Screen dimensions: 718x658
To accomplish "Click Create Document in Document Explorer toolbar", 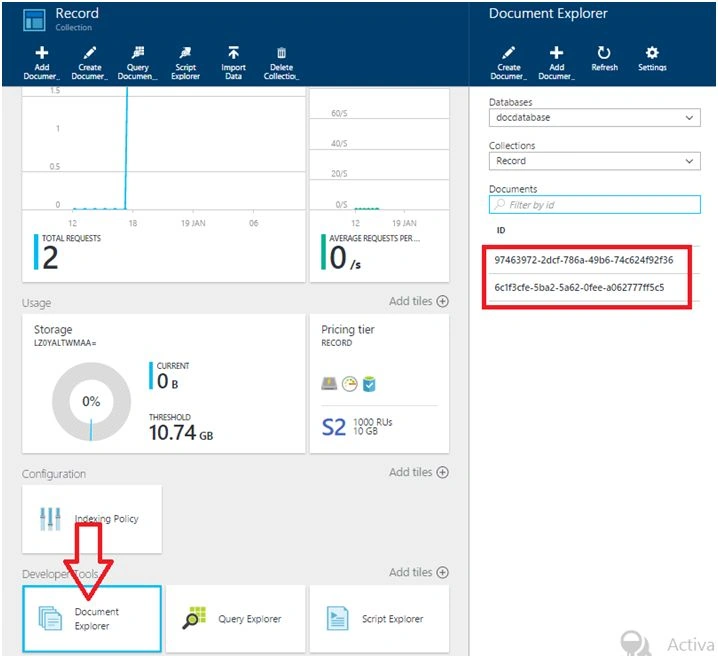I will tap(509, 63).
